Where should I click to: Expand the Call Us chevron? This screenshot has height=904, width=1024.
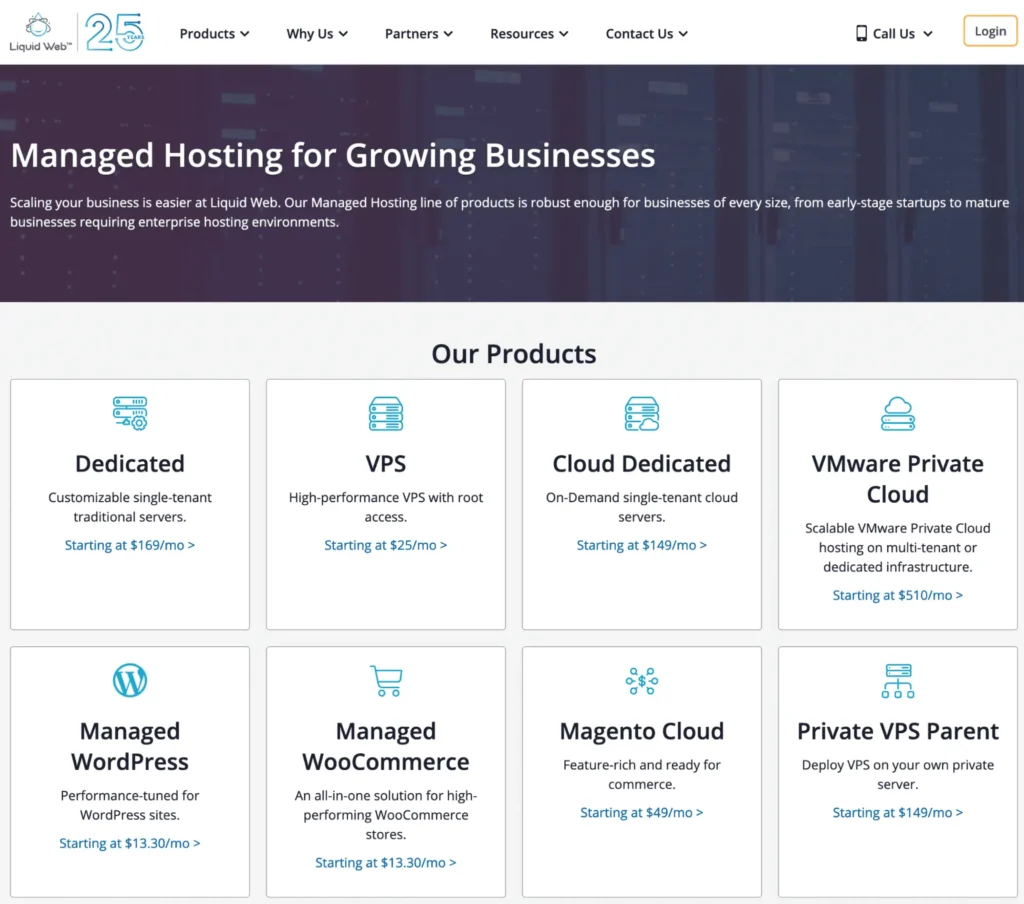tap(928, 34)
